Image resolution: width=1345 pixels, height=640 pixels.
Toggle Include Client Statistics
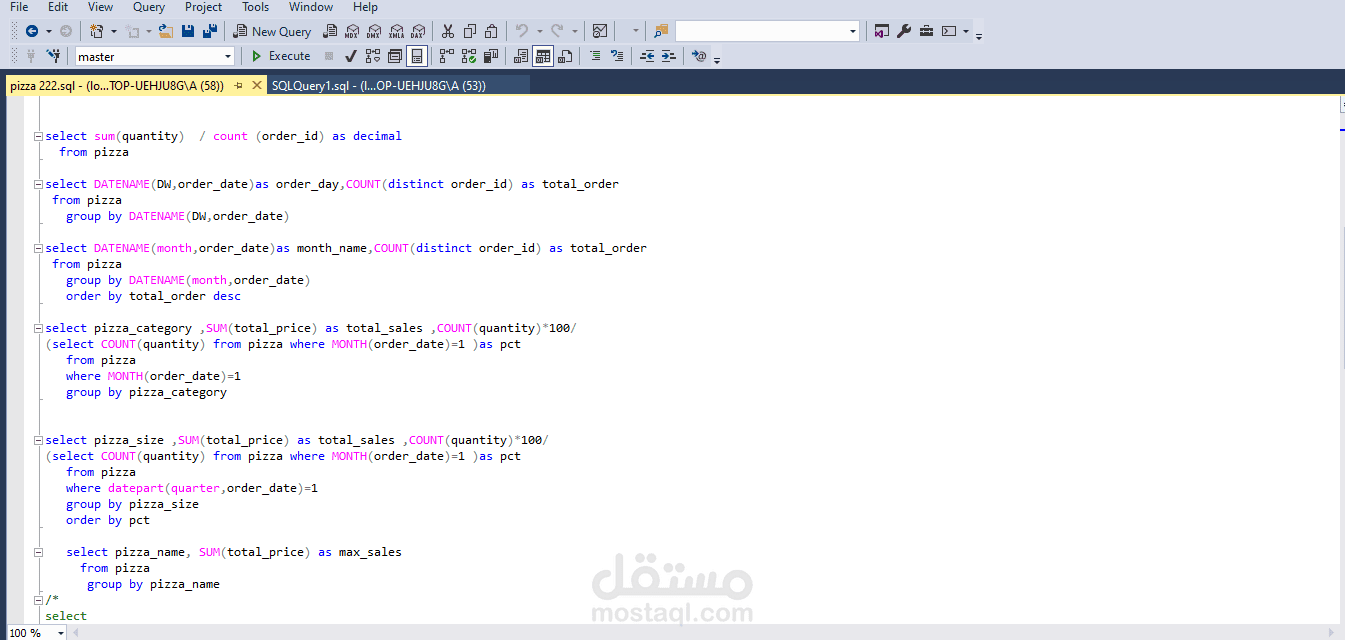pos(491,56)
